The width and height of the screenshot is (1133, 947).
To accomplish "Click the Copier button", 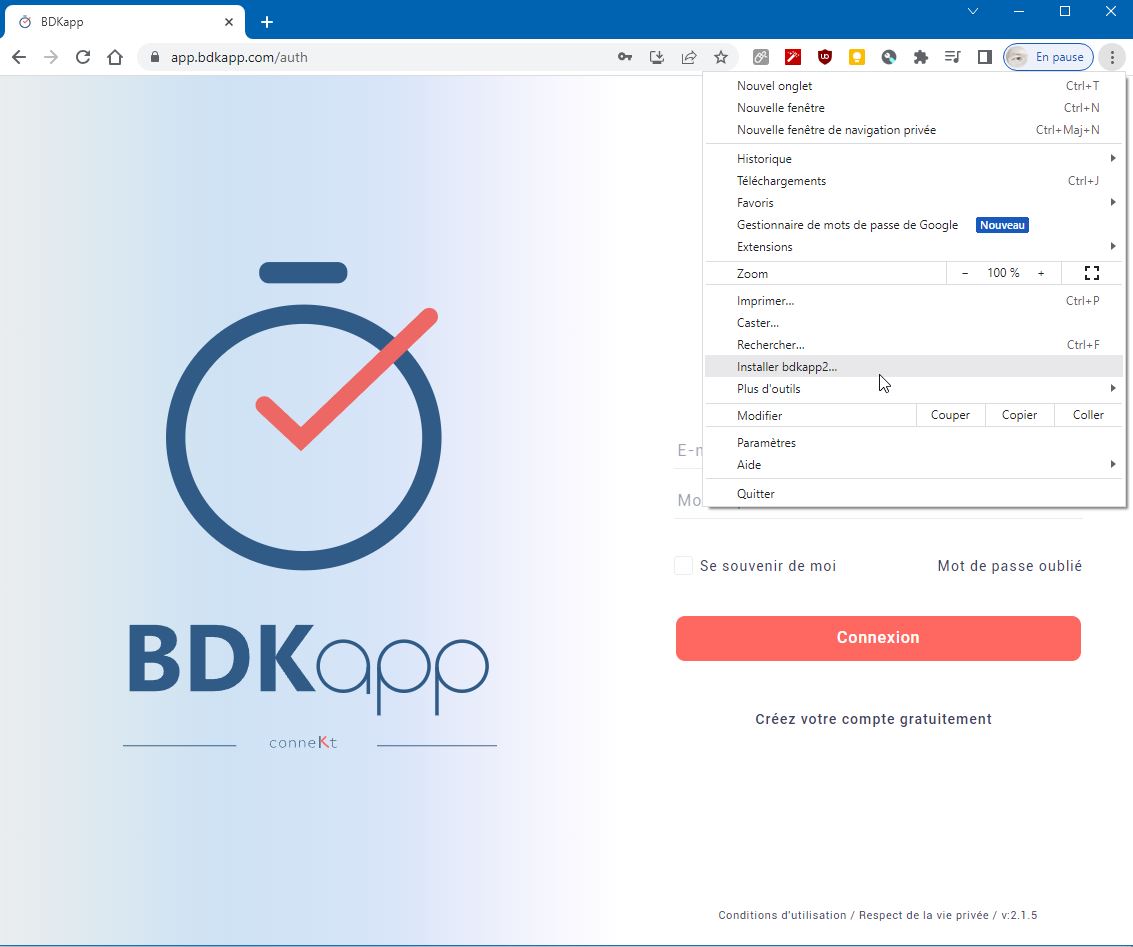I will (1020, 415).
